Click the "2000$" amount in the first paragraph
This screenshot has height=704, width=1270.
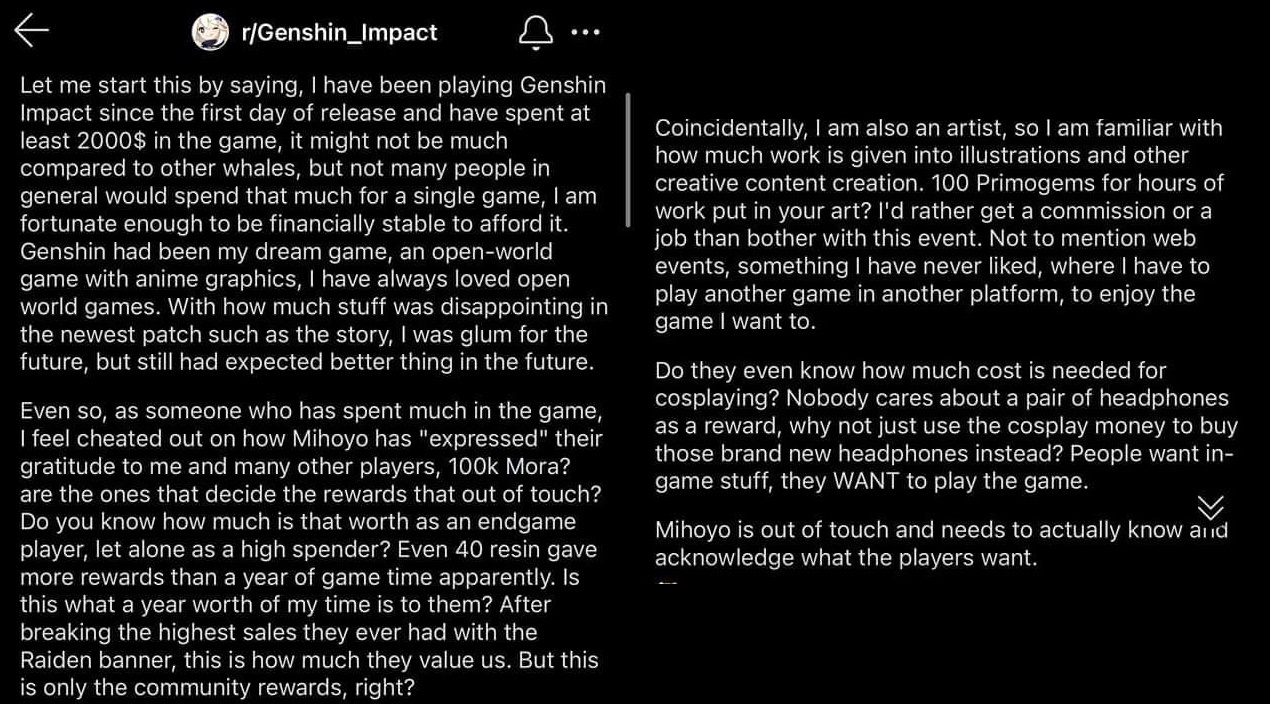pyautogui.click(x=105, y=141)
